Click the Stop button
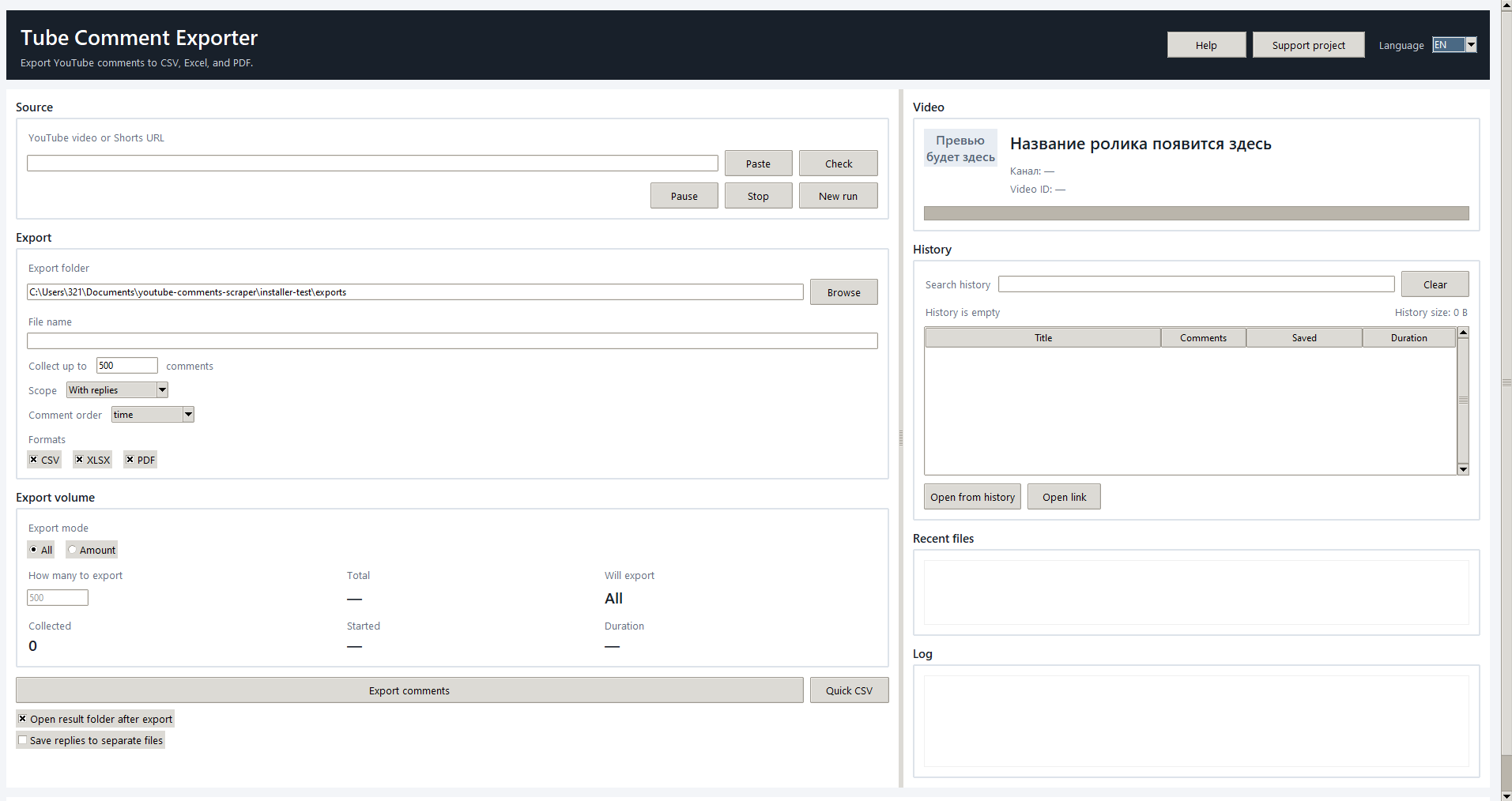 758,196
